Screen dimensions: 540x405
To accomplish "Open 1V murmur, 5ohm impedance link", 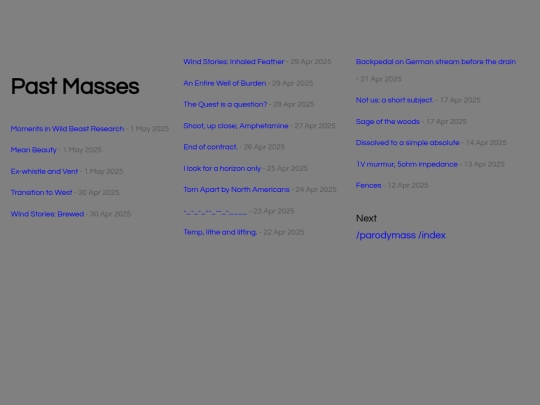I will pyautogui.click(x=407, y=164).
